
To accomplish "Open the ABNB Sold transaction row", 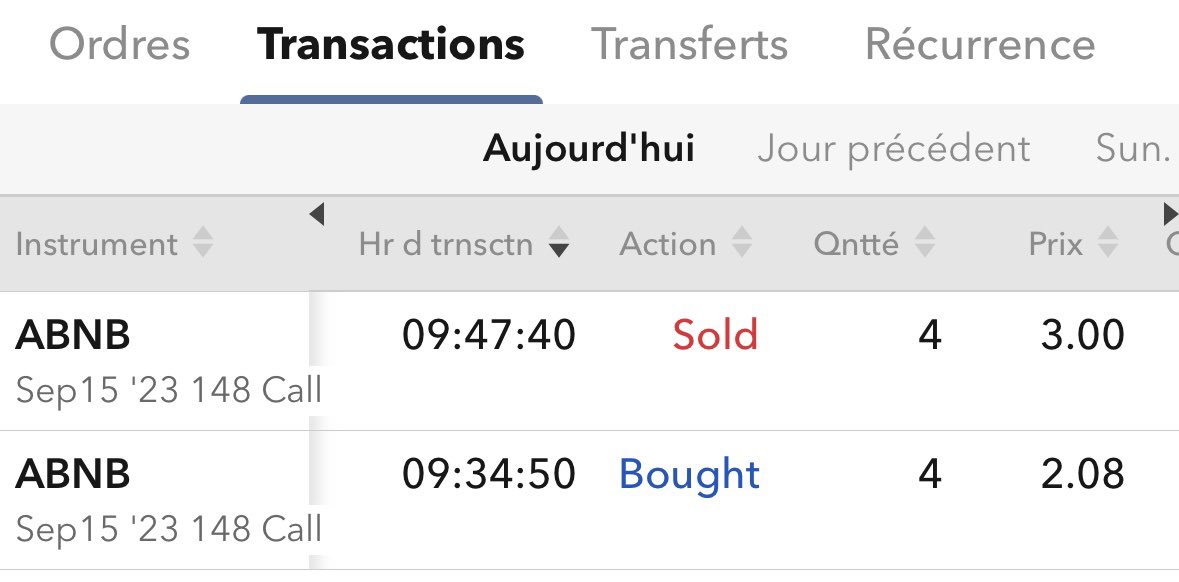I will 590,361.
